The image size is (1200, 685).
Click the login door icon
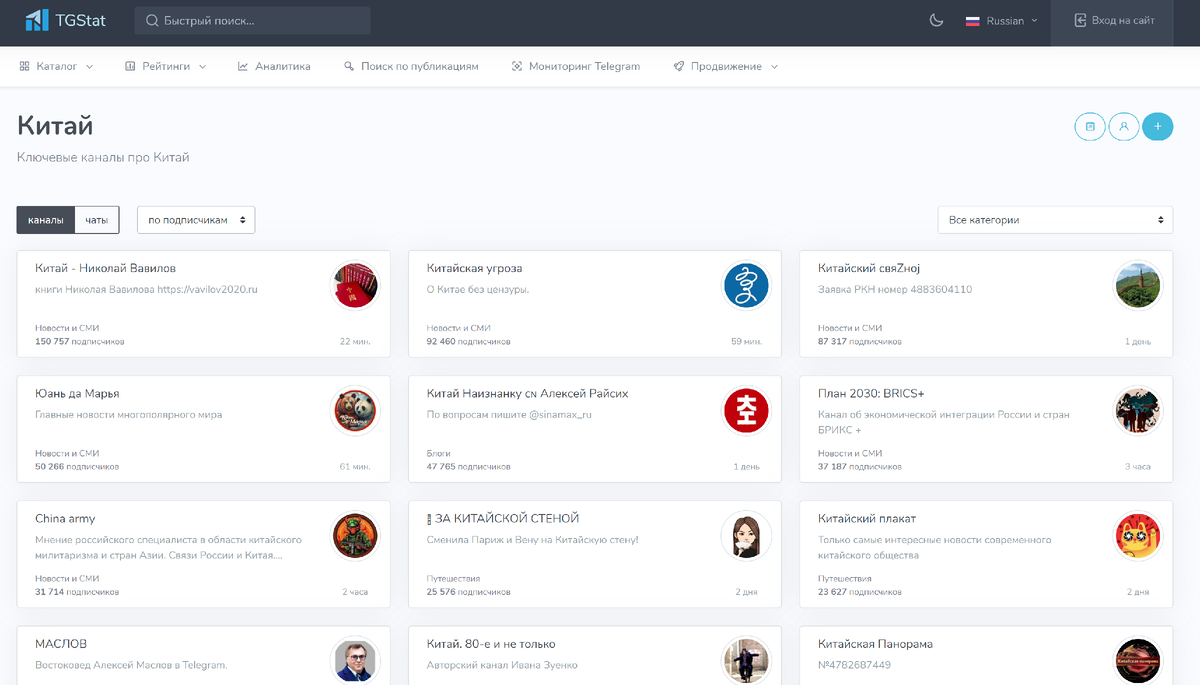[1080, 20]
